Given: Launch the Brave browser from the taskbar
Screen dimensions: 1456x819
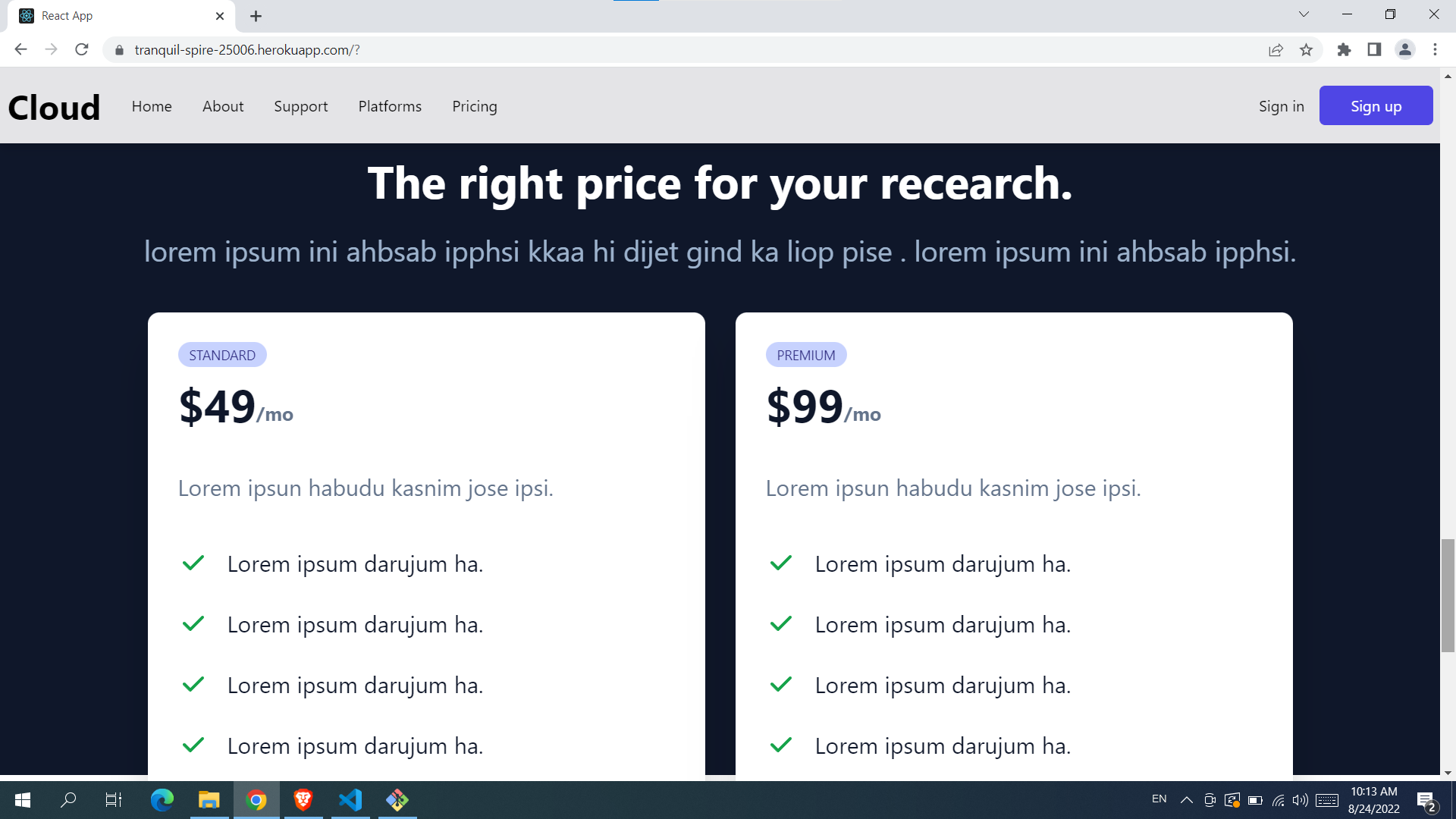Looking at the screenshot, I should pyautogui.click(x=303, y=800).
